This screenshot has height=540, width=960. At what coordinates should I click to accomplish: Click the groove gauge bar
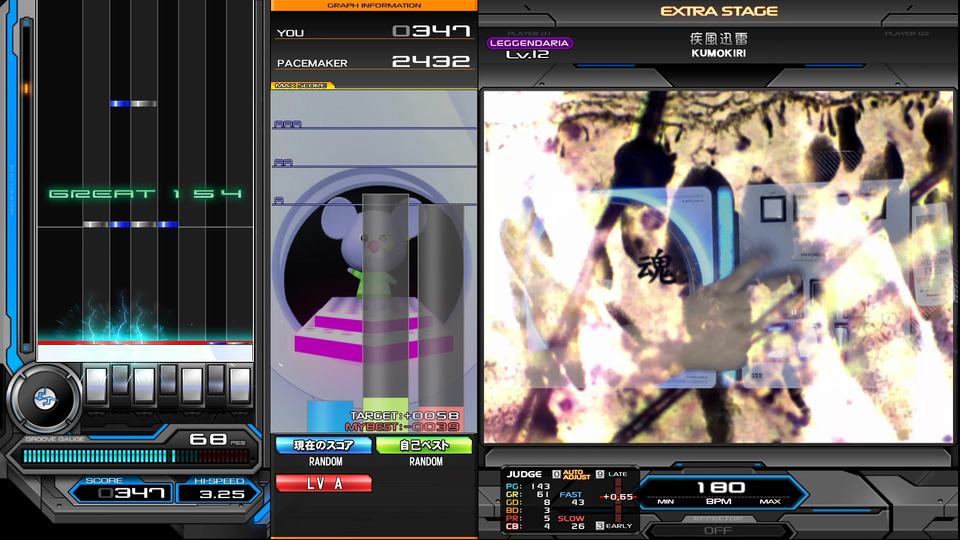[x=135, y=456]
